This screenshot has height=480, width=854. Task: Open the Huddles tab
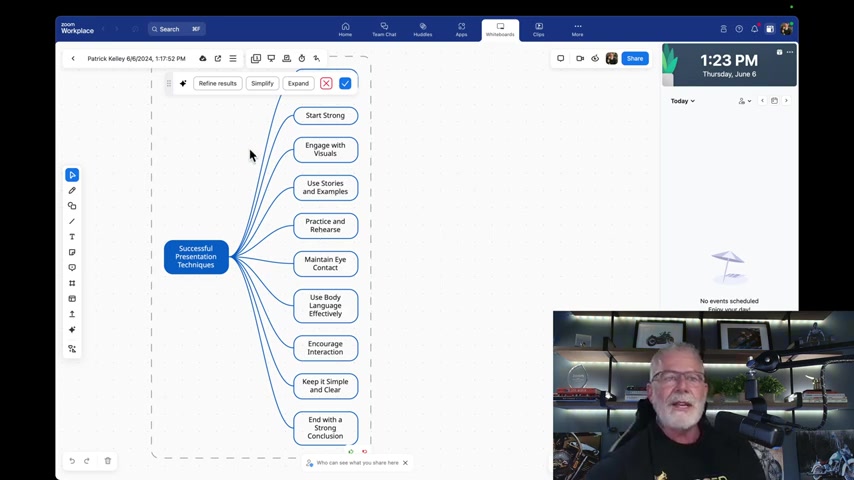pos(423,29)
